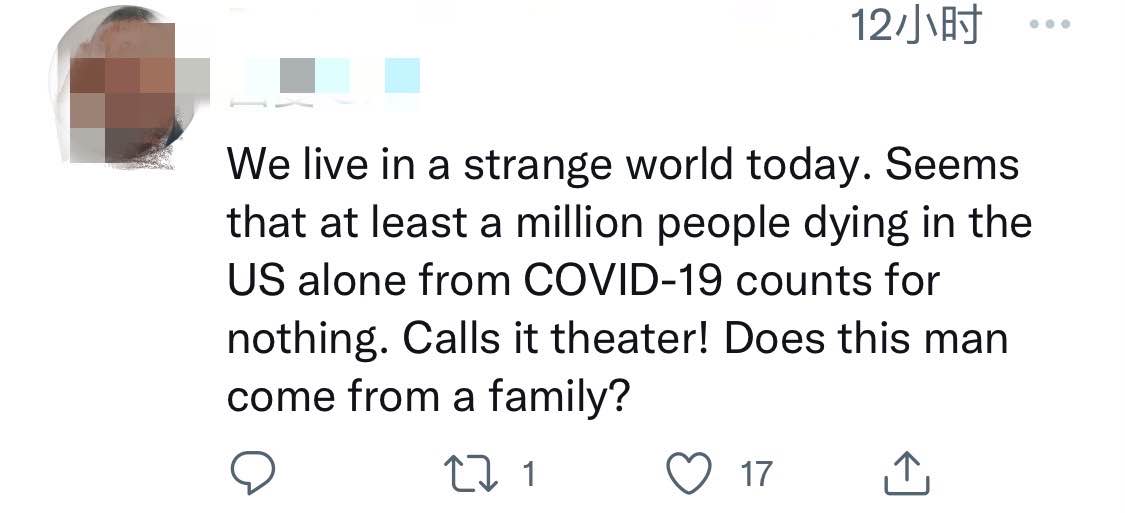Click the grey blurred username block
The height and width of the screenshot is (513, 1125).
pos(297,76)
